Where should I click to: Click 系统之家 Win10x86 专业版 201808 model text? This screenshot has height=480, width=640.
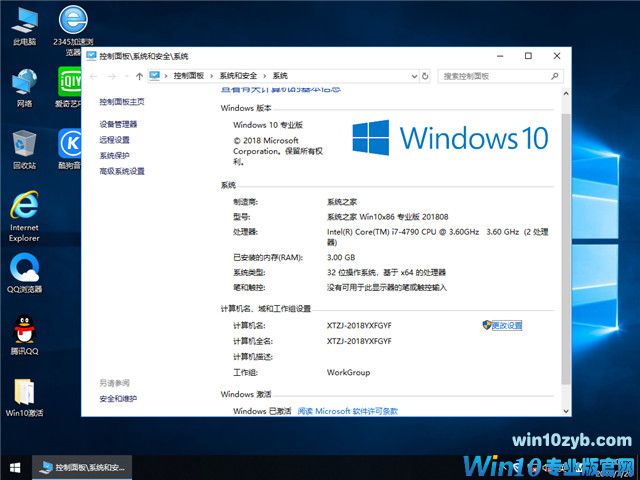click(x=387, y=217)
